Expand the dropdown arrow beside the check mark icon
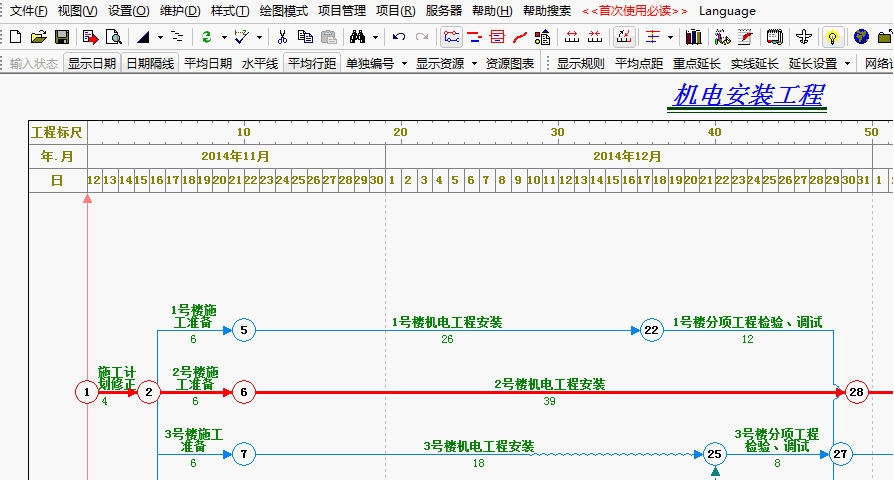 point(259,38)
